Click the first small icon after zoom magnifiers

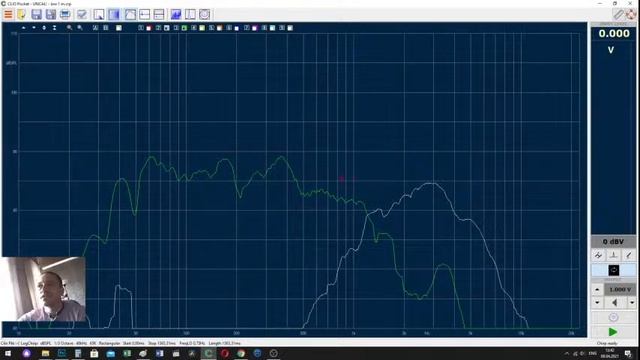(x=95, y=28)
